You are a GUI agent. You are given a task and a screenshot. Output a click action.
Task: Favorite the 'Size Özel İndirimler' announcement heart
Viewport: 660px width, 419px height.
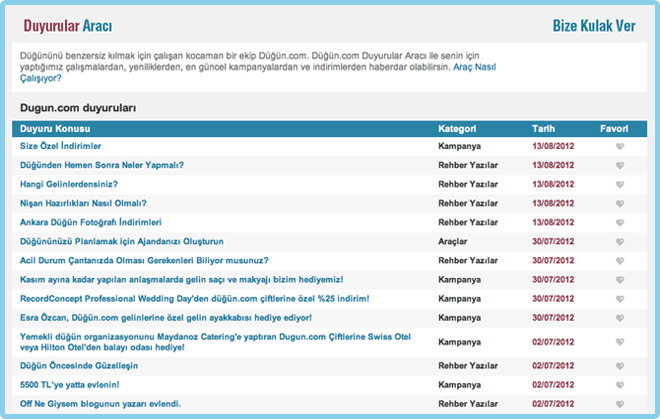pos(620,147)
